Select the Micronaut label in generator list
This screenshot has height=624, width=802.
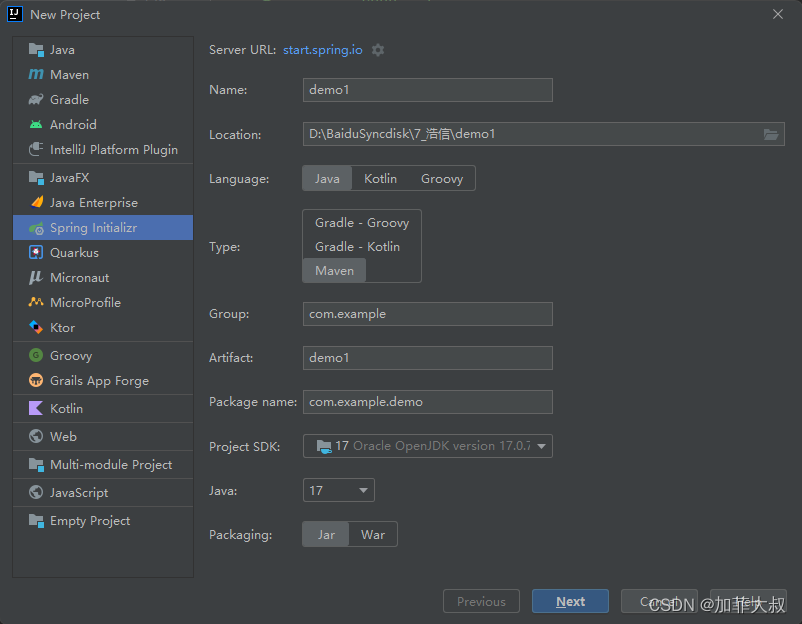tap(79, 278)
